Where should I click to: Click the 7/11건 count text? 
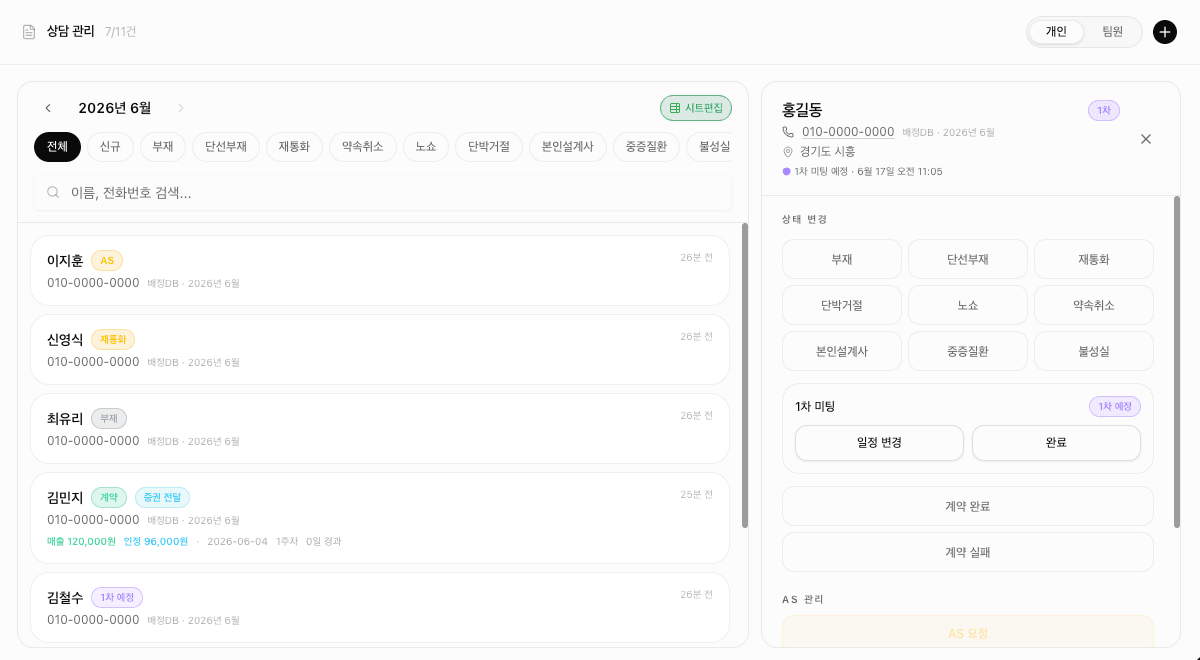point(121,32)
